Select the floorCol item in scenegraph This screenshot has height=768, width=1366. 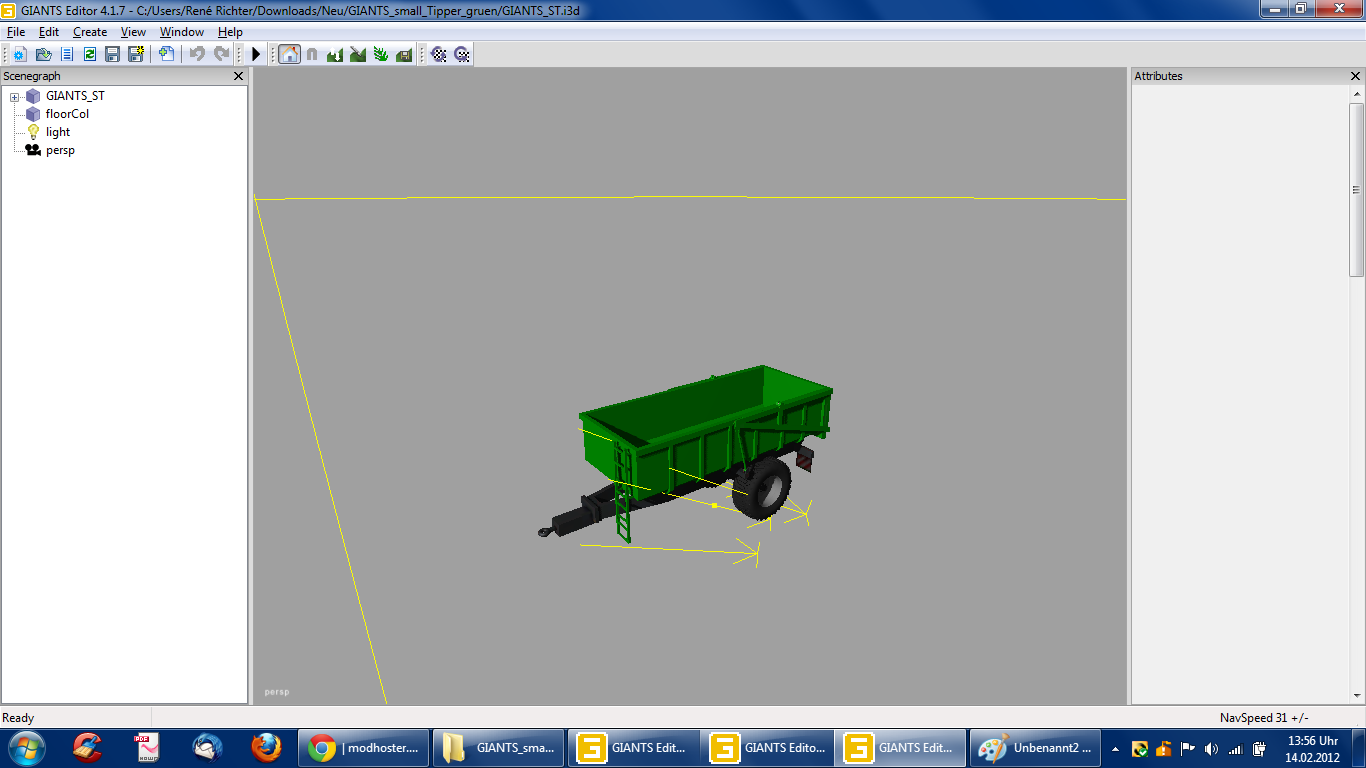(67, 114)
